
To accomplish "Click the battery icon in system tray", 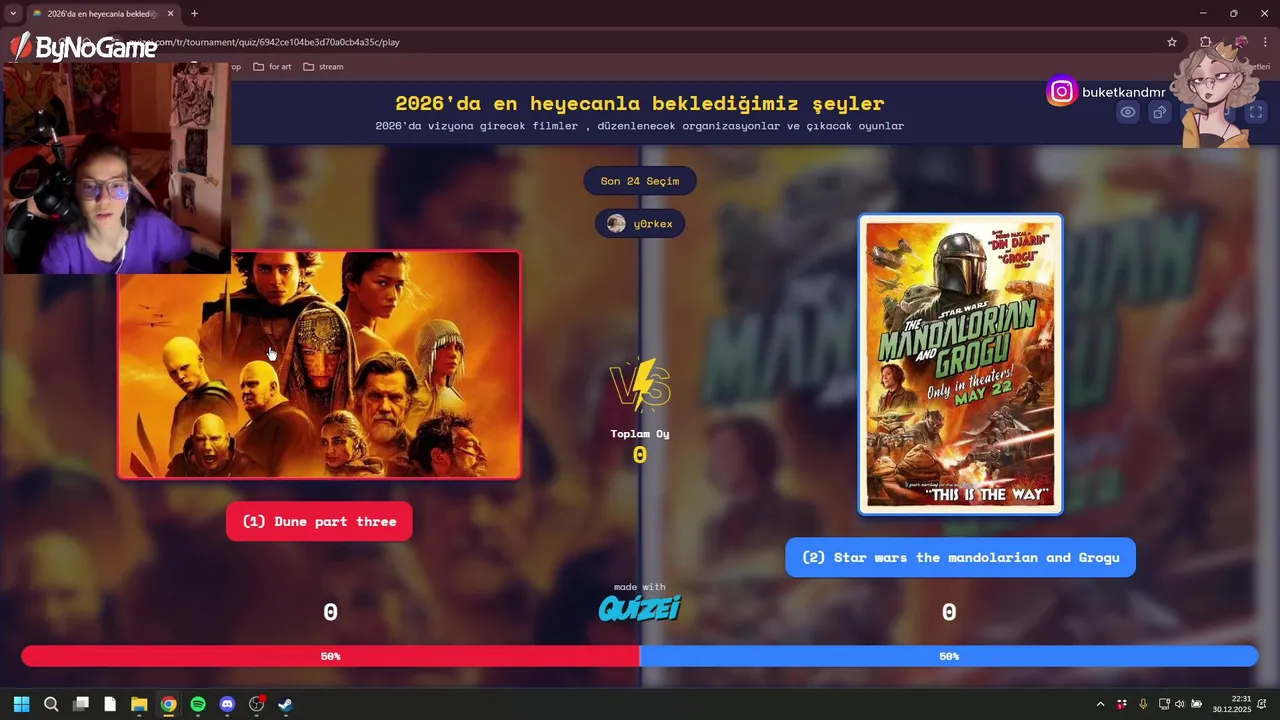I will click(1197, 704).
